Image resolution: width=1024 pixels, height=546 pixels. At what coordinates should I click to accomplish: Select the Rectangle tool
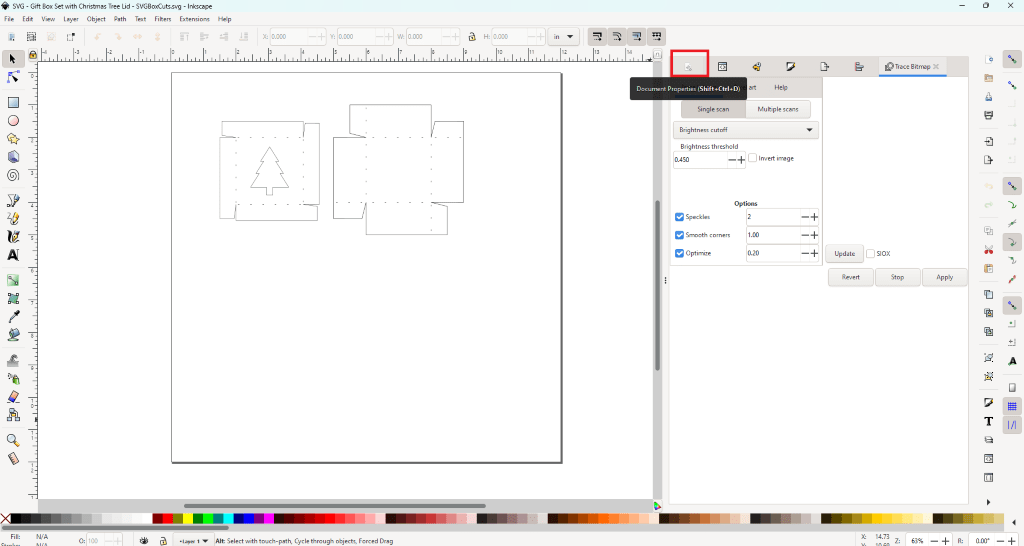[13, 102]
